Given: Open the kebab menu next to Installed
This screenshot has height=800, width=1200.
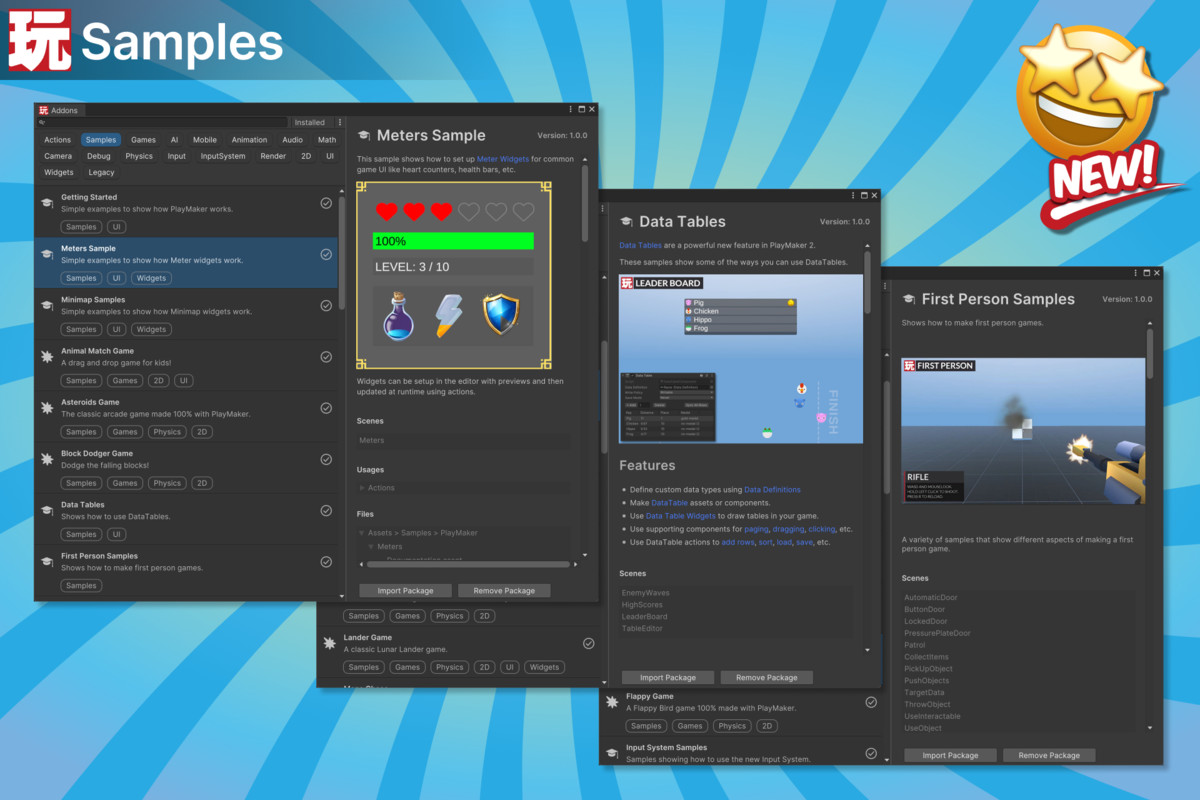Looking at the screenshot, I should 340,123.
